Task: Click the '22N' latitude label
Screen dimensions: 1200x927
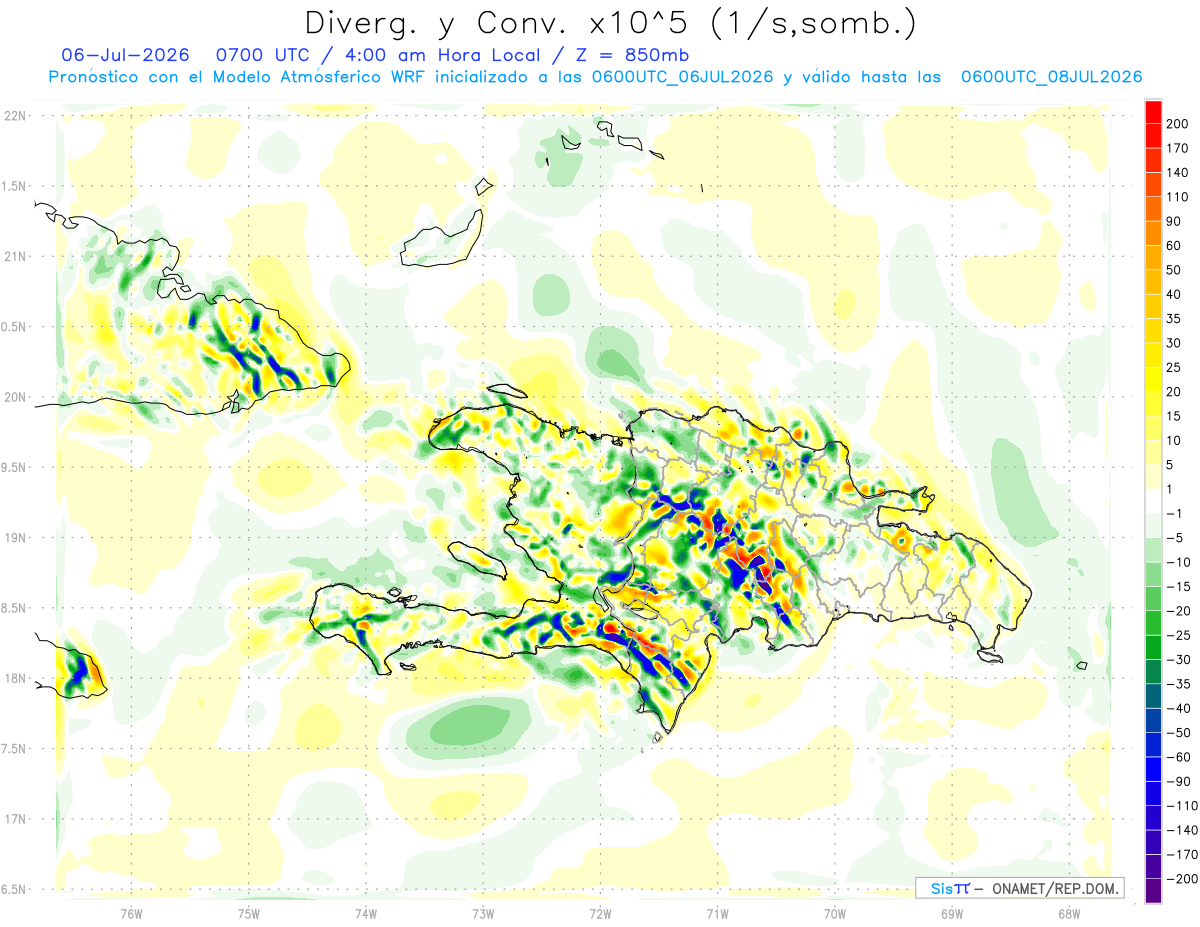Action: 15,116
